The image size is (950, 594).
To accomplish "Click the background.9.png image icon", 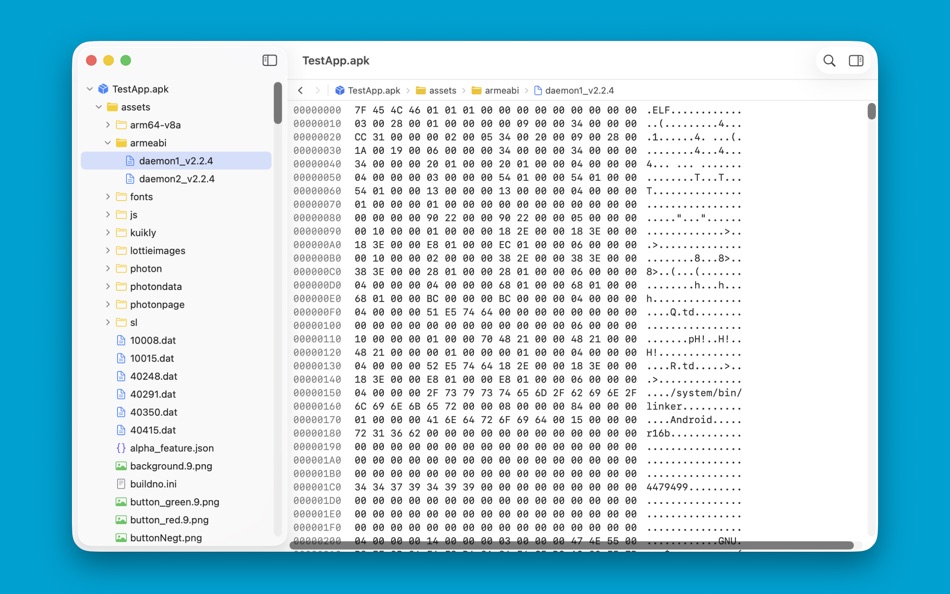I will point(121,466).
